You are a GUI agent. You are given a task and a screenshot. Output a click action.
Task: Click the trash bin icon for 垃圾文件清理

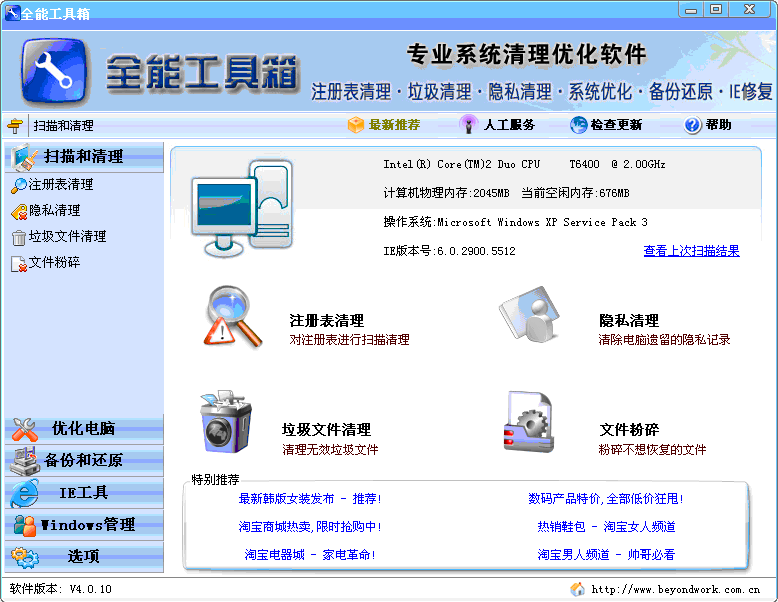(226, 421)
